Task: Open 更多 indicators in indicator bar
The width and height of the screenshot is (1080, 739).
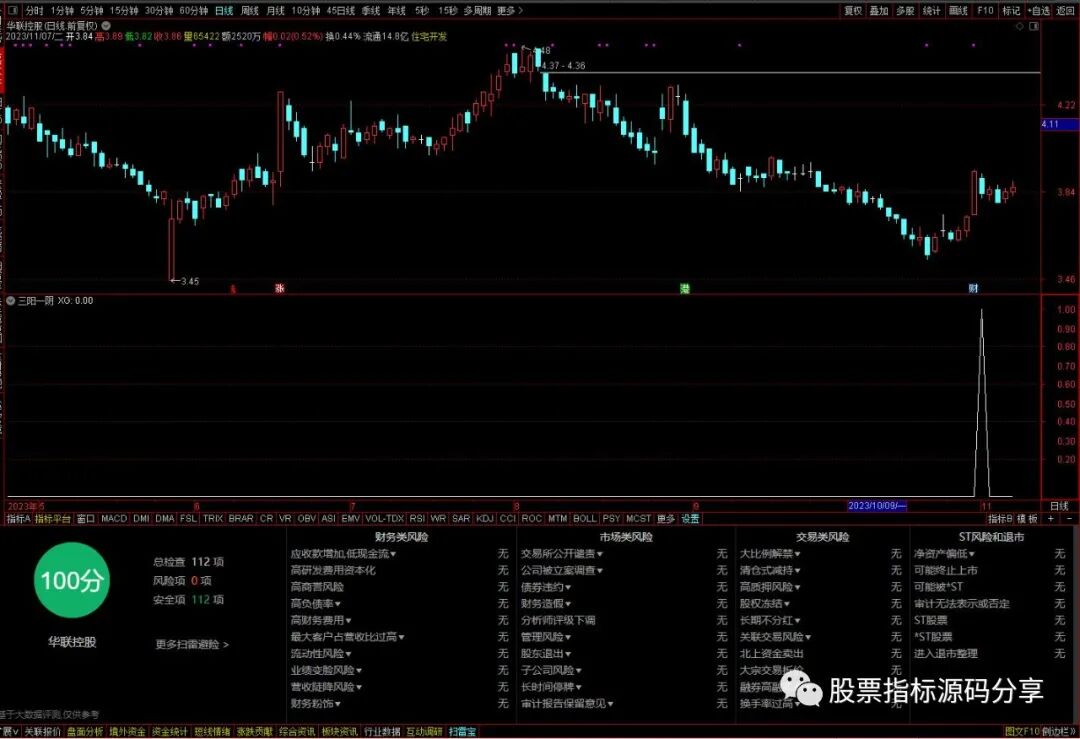Action: (666, 519)
